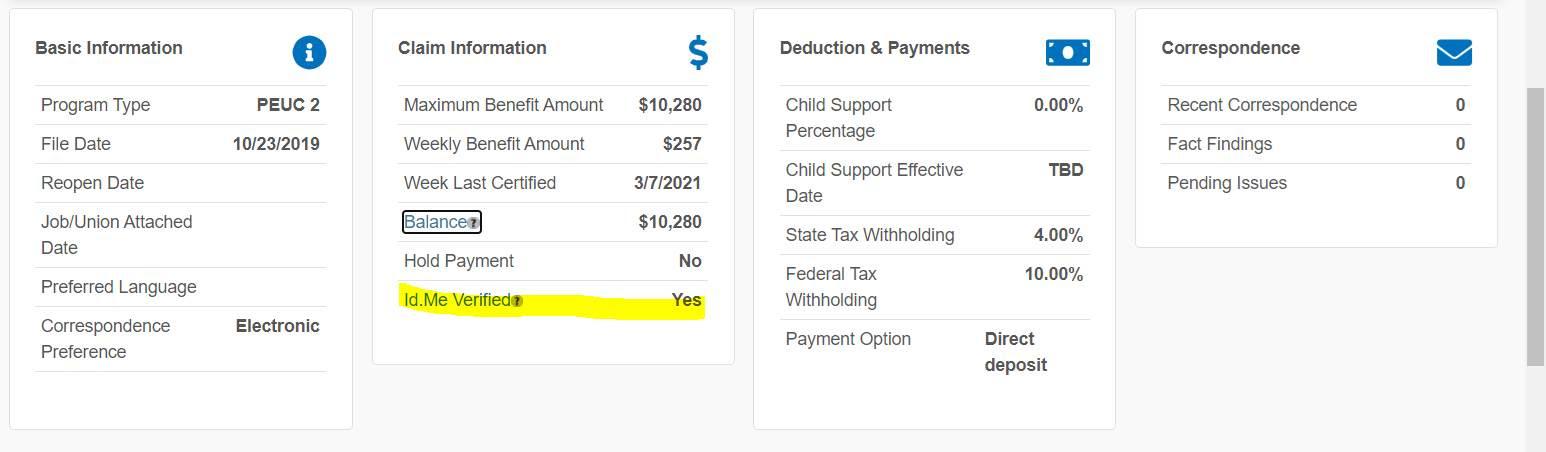Click the Correspondence envelope icon
Image resolution: width=1546 pixels, height=452 pixels.
pyautogui.click(x=1453, y=52)
